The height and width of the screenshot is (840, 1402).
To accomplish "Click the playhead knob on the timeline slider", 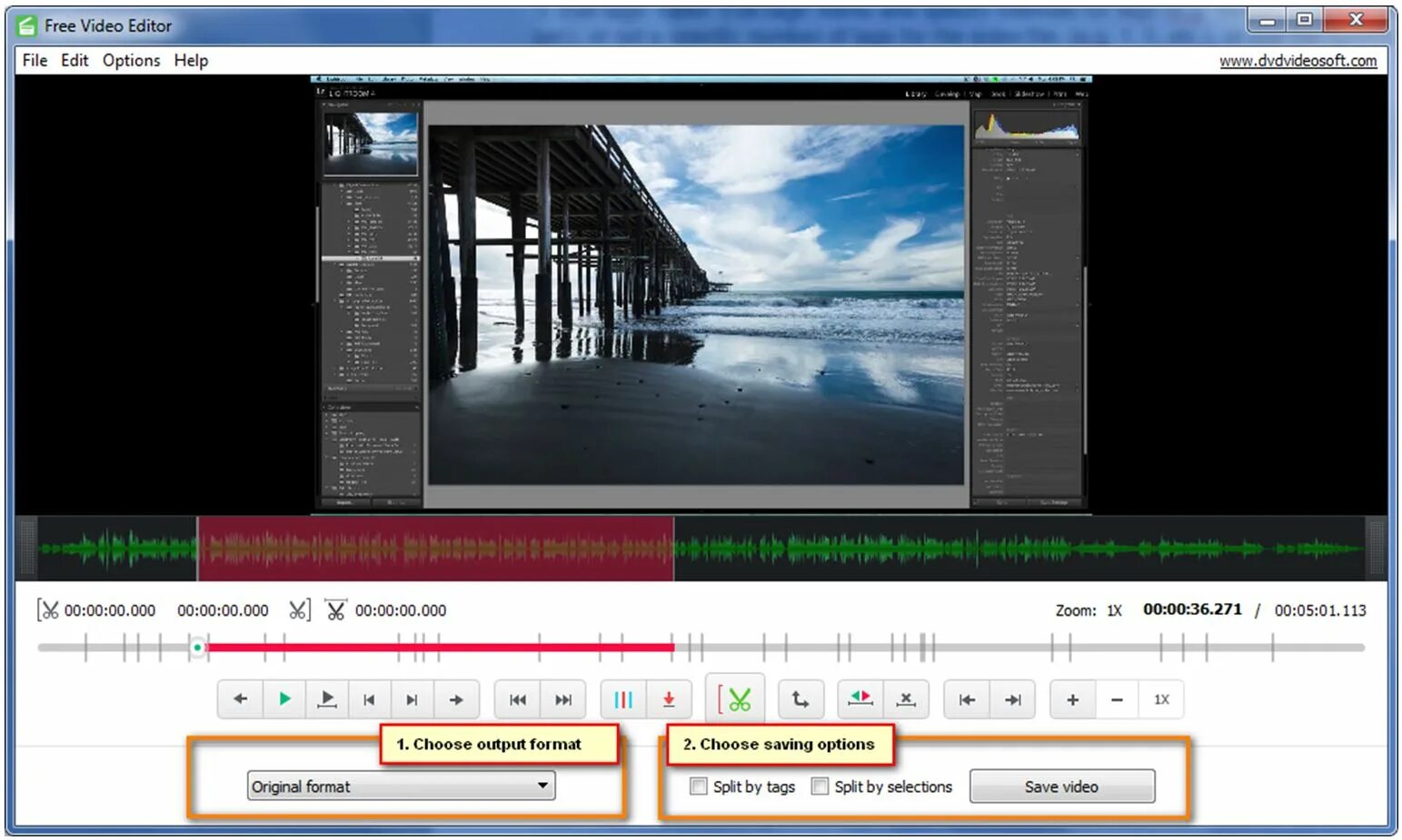I will [x=197, y=647].
